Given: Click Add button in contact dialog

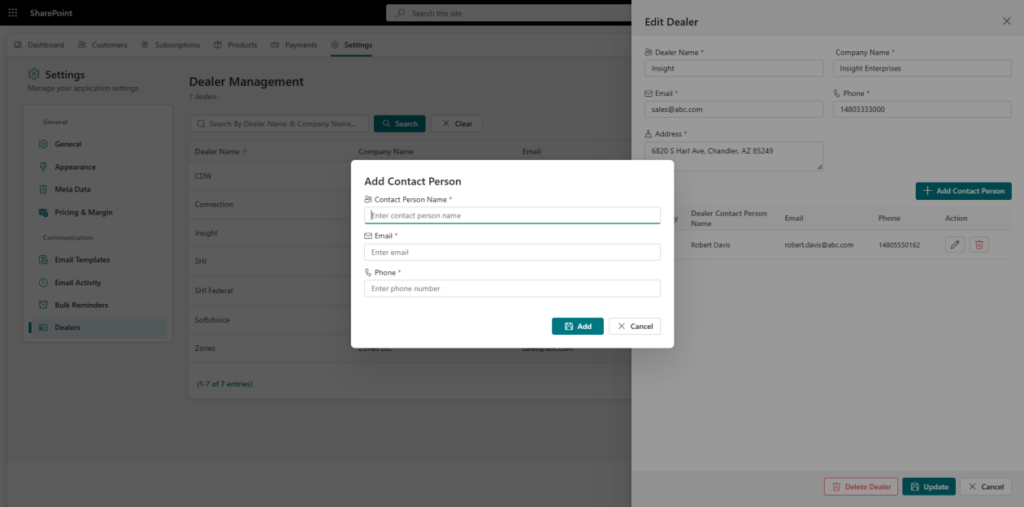Looking at the screenshot, I should (577, 326).
